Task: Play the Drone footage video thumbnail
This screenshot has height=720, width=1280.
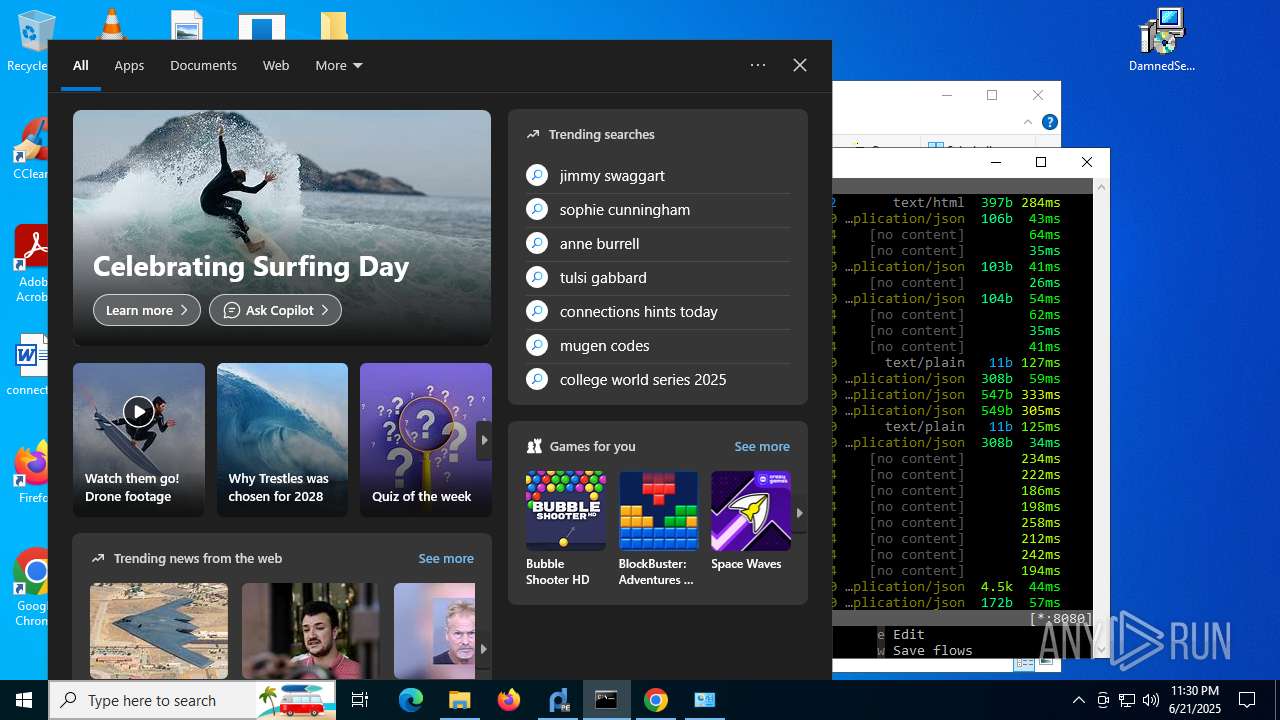Action: (x=138, y=411)
